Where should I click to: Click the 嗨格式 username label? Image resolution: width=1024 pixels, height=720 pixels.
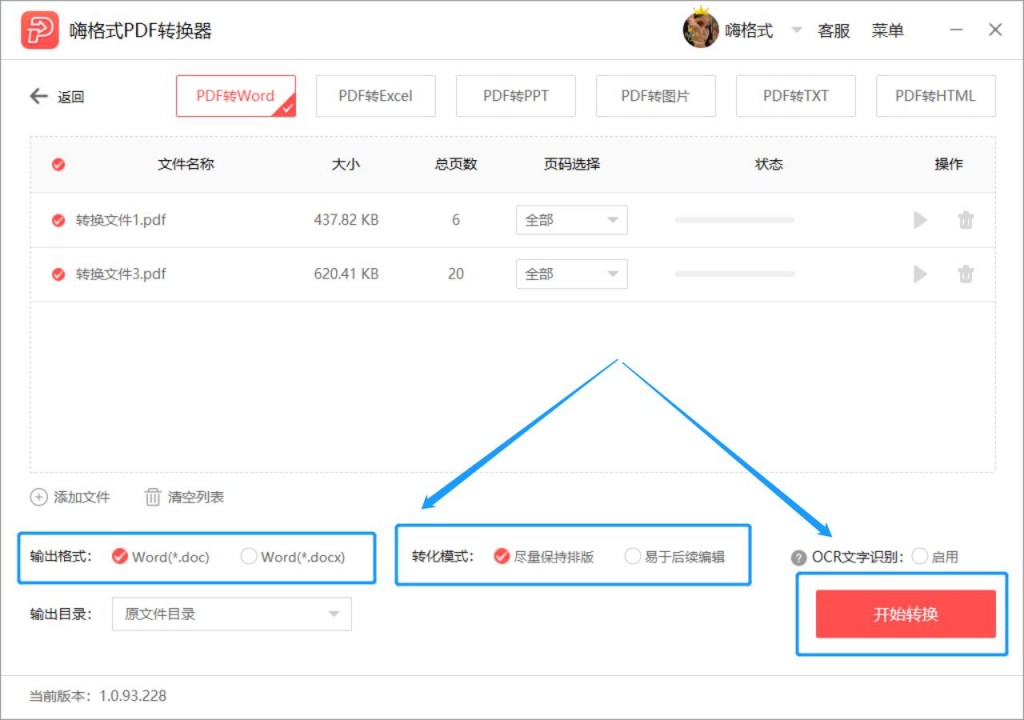click(748, 30)
